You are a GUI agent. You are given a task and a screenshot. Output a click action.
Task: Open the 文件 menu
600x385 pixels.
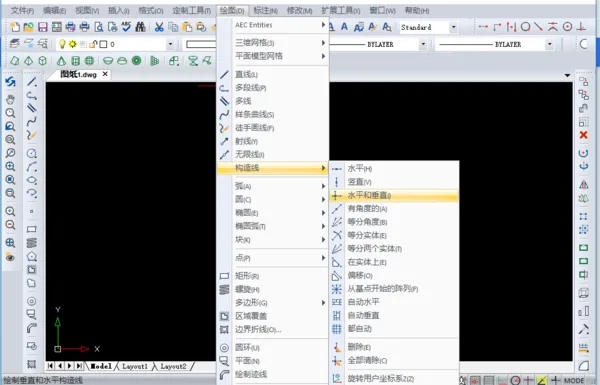tap(22, 10)
